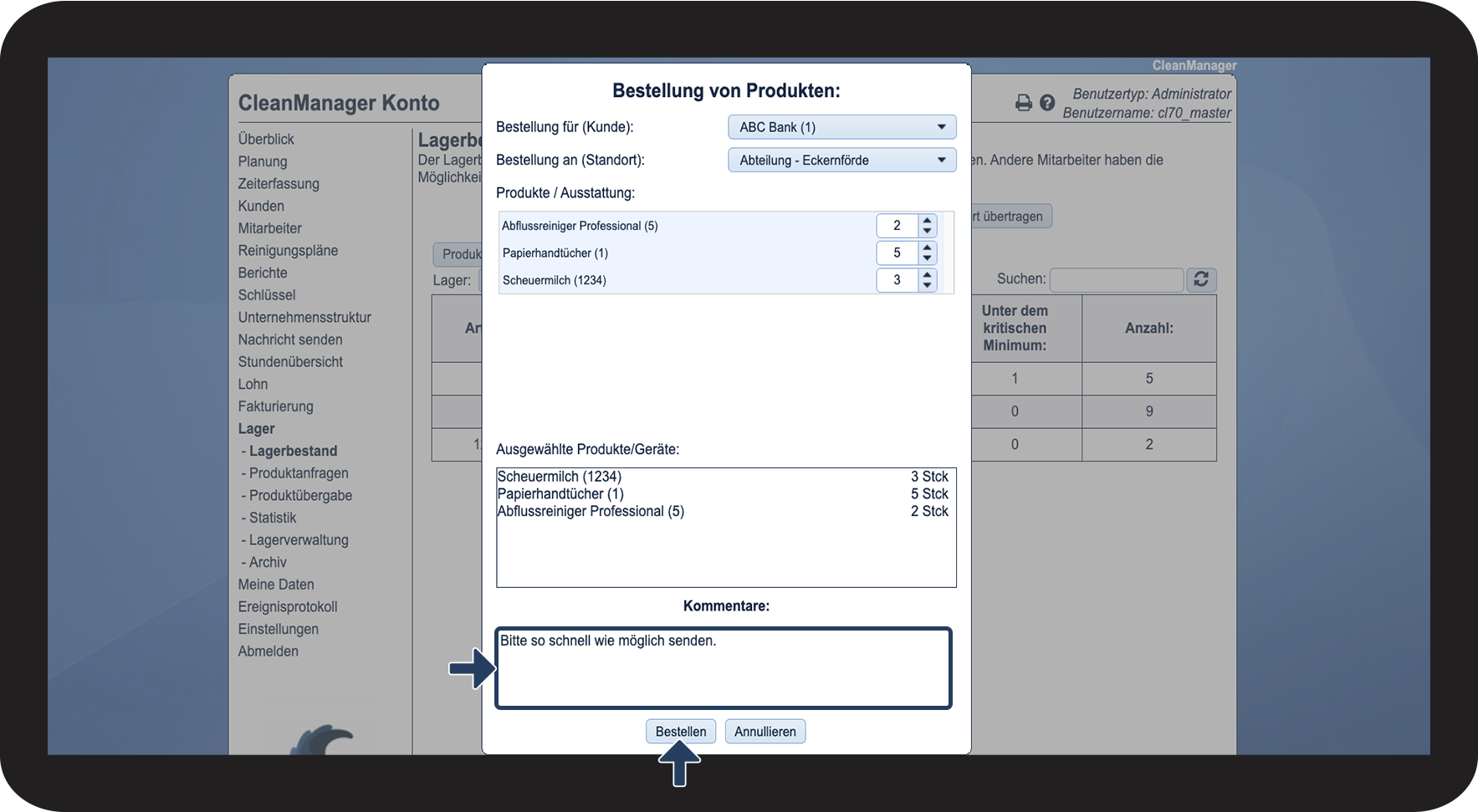Image resolution: width=1478 pixels, height=812 pixels.
Task: Increase Abflussreiniger Professional quantity
Action: pos(927,221)
